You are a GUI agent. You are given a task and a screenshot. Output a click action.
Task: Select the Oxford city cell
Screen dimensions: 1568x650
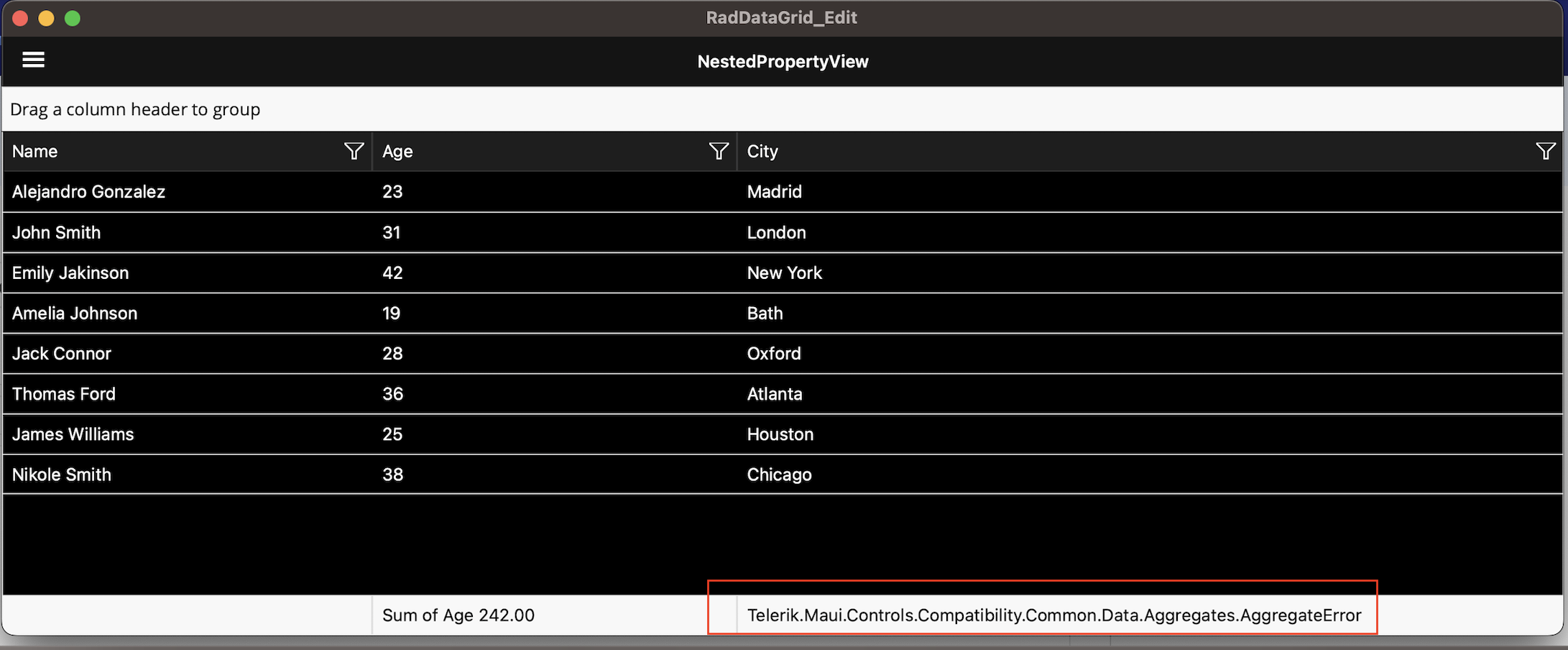tap(774, 354)
